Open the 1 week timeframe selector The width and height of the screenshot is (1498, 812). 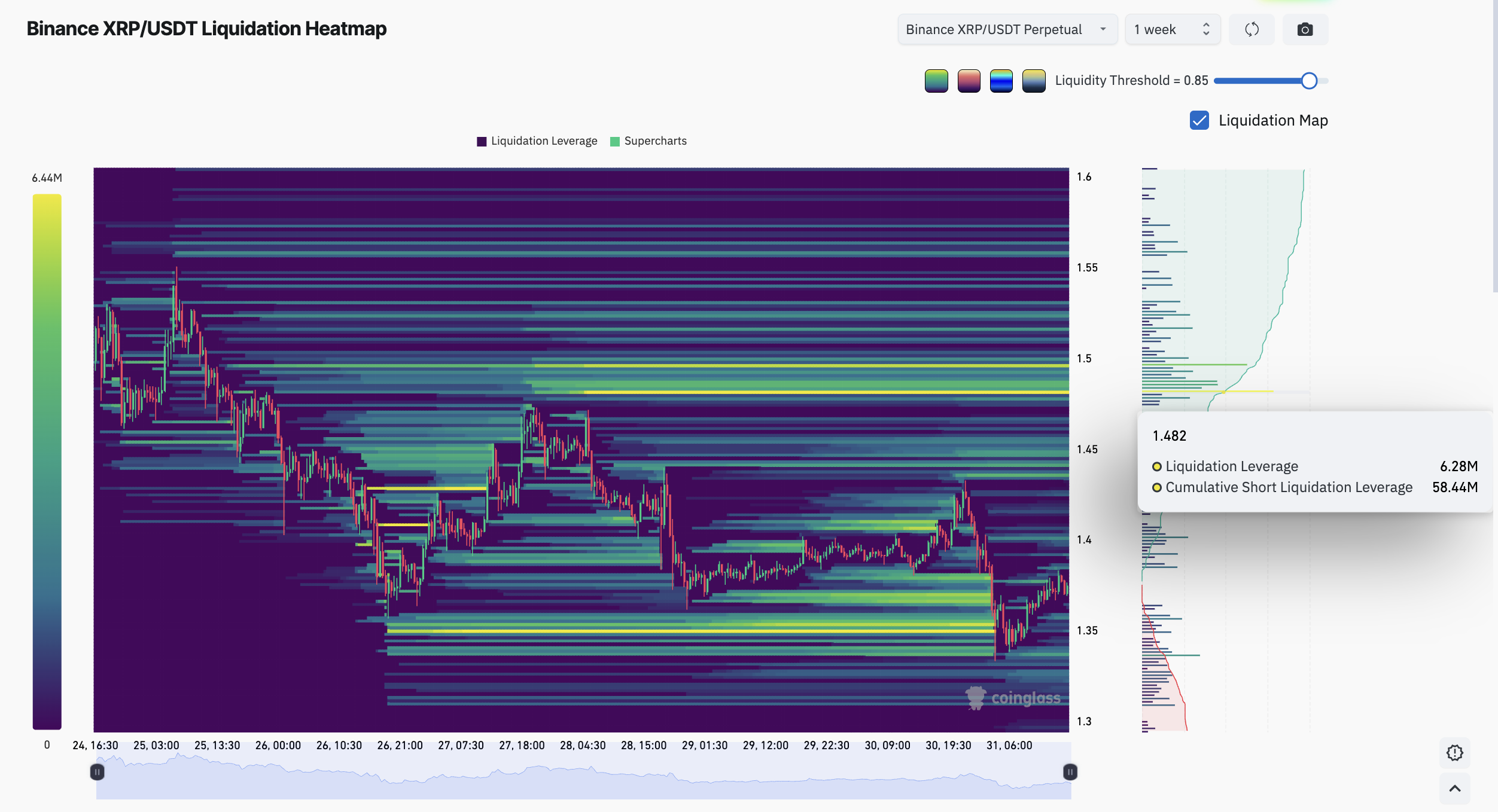click(1172, 29)
